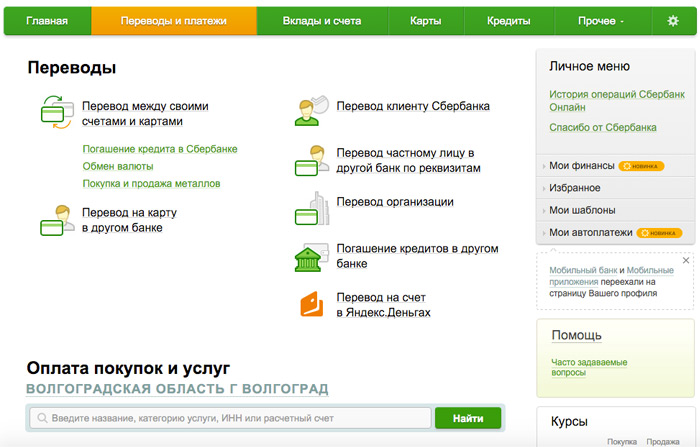Open Перевод на счет в Яндекс.Деньгах
The width and height of the screenshot is (700, 447).
click(383, 305)
